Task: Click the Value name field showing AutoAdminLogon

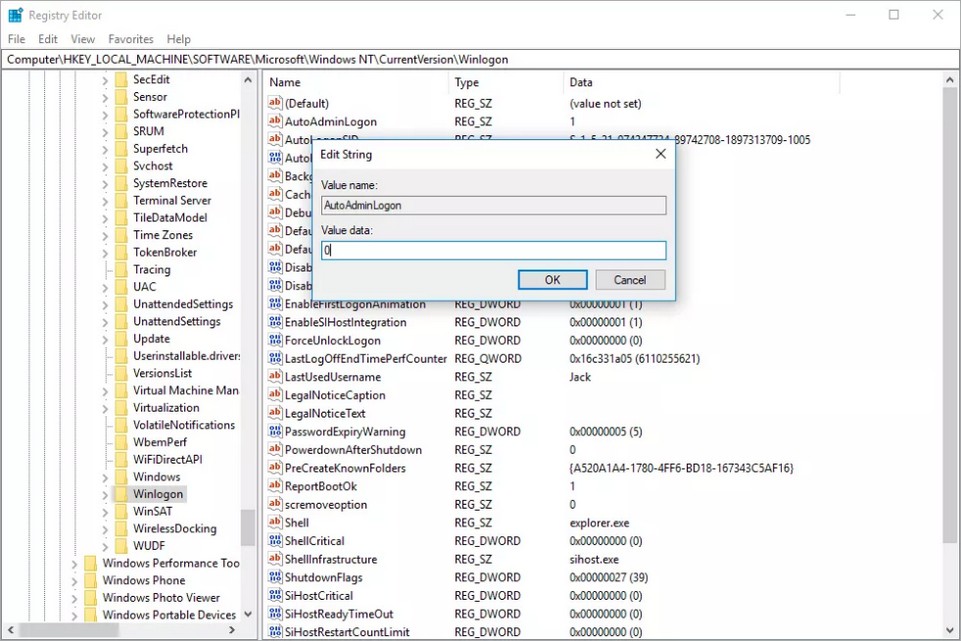Action: tap(493, 205)
